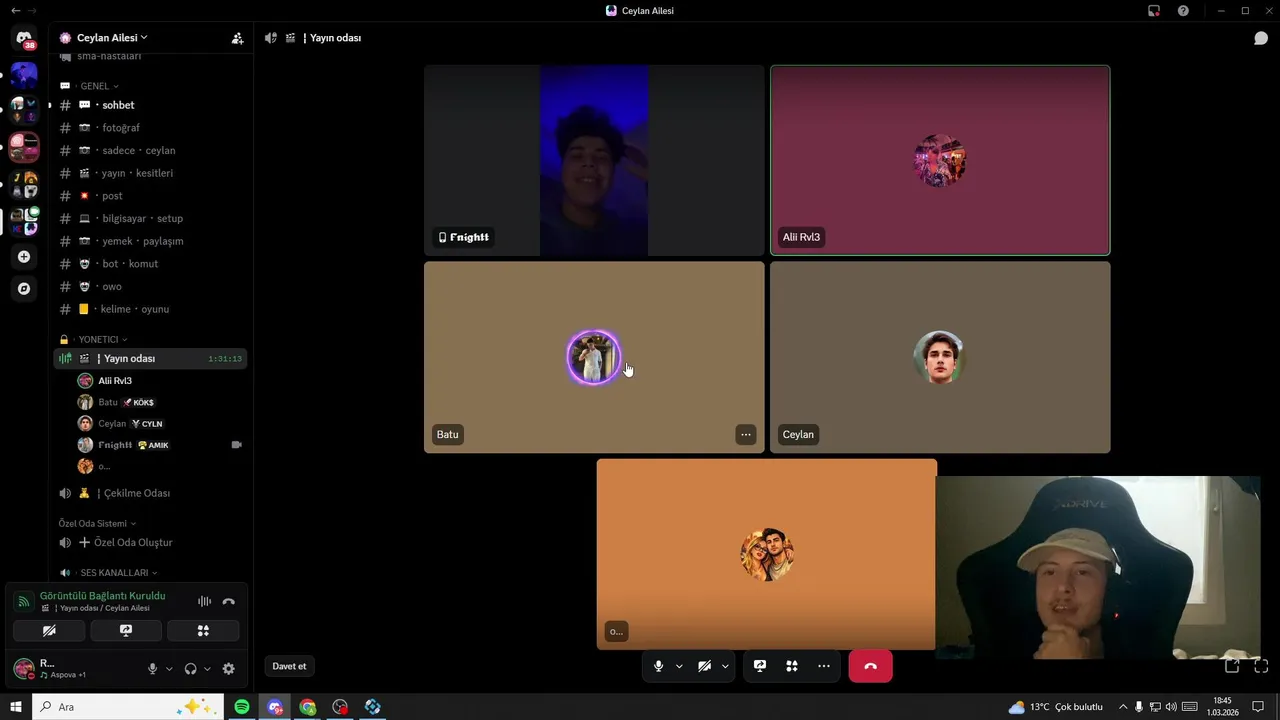1280x720 pixels.
Task: Open post channel
Action: pos(150,196)
